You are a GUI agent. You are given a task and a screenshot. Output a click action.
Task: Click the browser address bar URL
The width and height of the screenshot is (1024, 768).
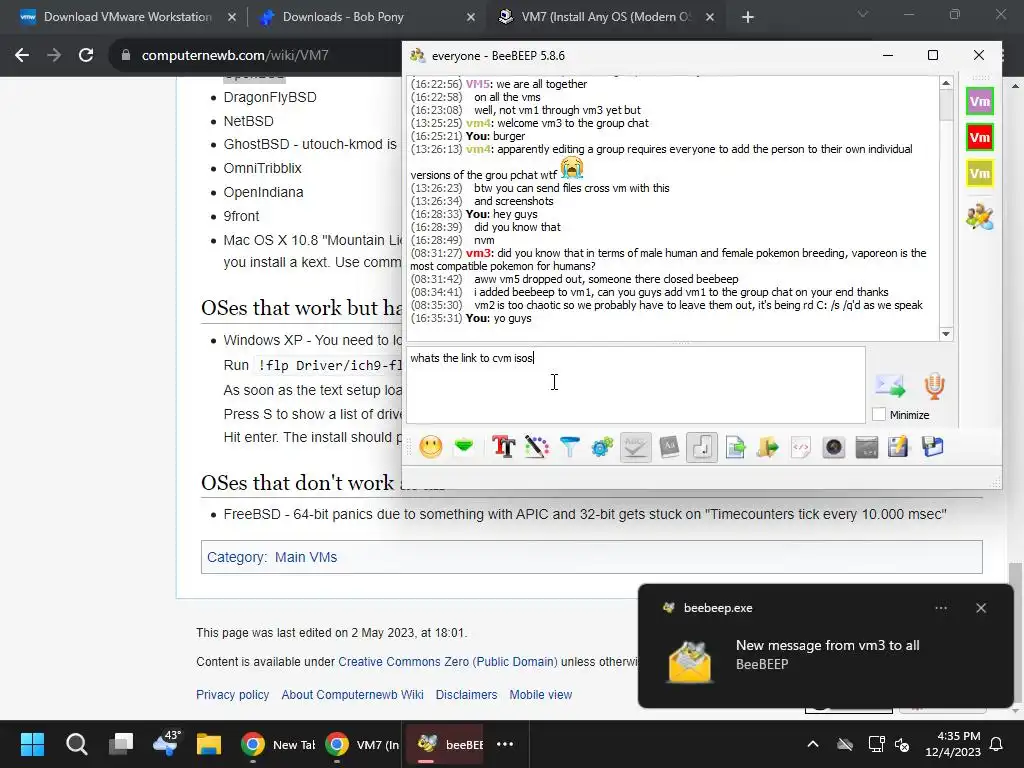235,56
